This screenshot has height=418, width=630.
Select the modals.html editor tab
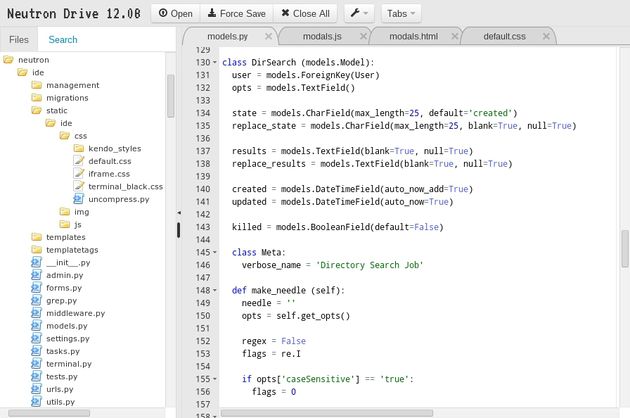(413, 36)
